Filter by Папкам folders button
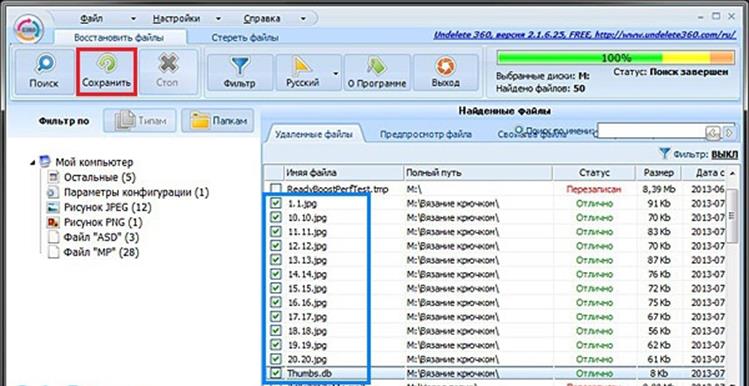Screen dimensions: 749x386 pos(217,121)
